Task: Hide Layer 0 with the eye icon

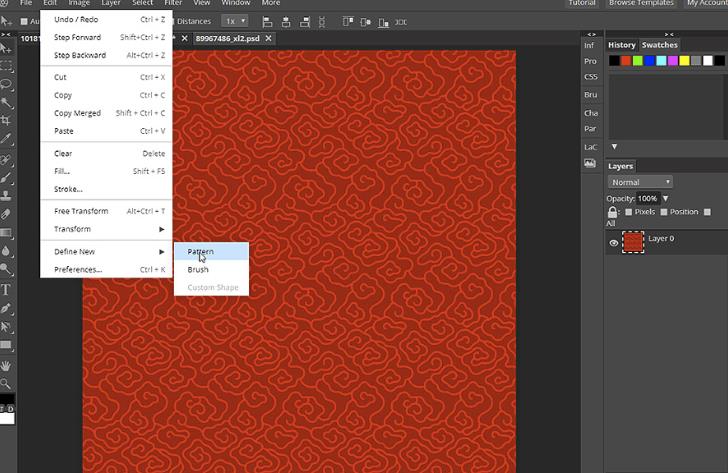Action: (x=614, y=243)
